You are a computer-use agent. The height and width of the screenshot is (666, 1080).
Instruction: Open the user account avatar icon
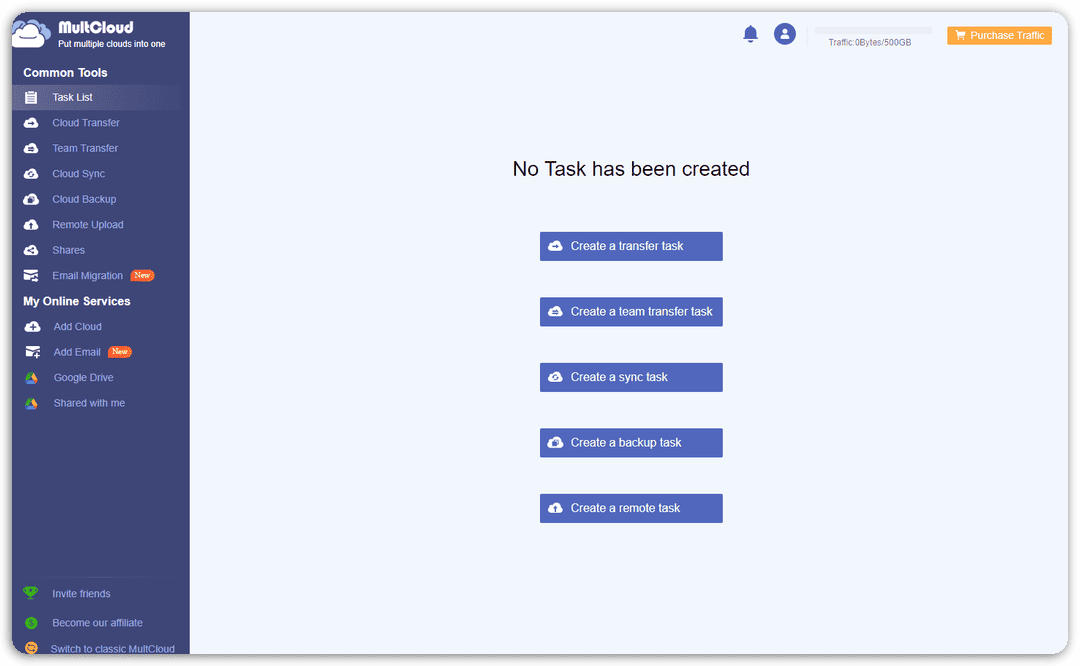pyautogui.click(x=785, y=34)
